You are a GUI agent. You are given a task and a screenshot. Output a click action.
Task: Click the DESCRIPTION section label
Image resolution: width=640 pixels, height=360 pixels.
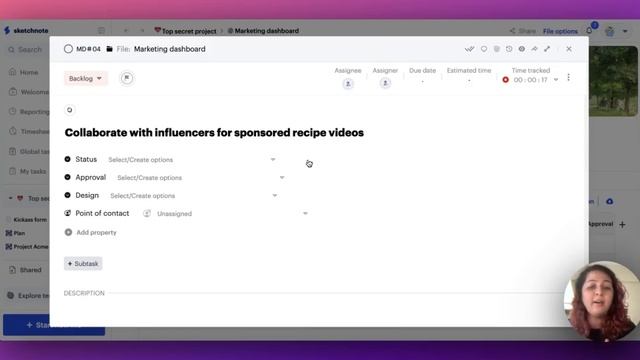[84, 293]
